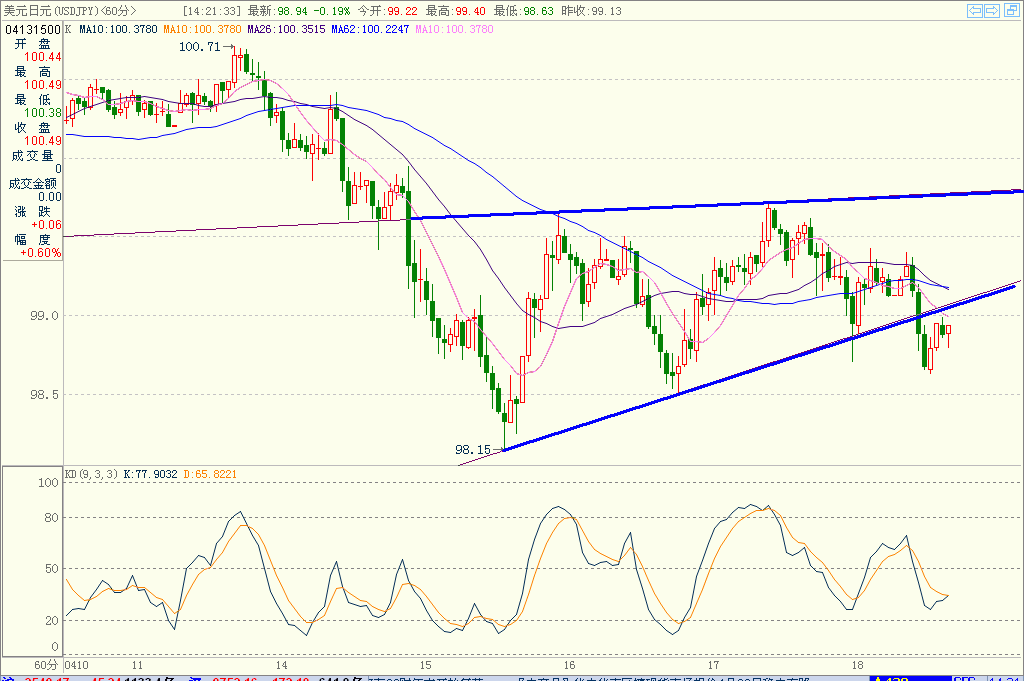This screenshot has width=1024, height=681.
Task: Click the 99.0 price axis label
Action: (44, 316)
